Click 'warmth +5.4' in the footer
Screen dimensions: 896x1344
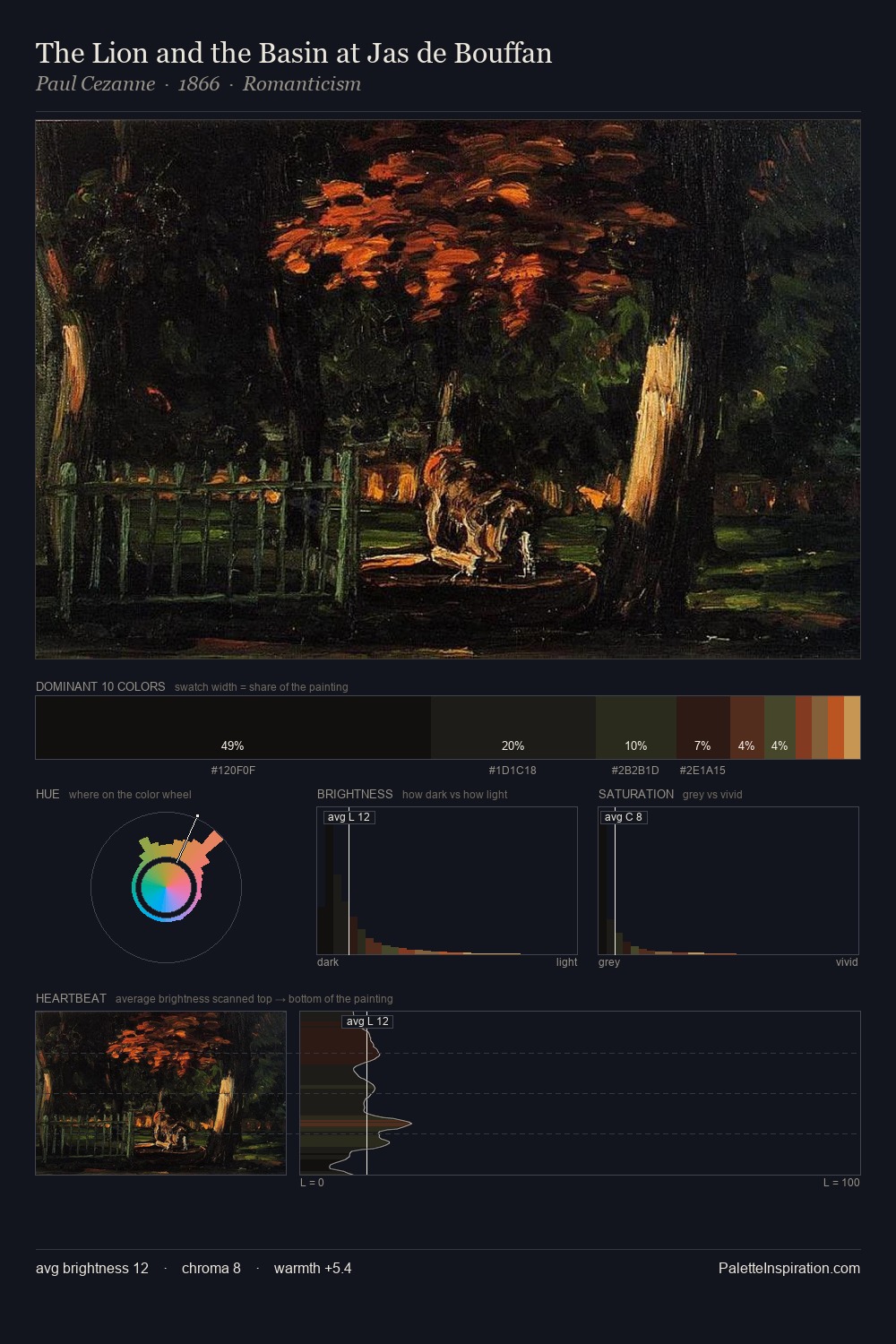(x=313, y=1268)
